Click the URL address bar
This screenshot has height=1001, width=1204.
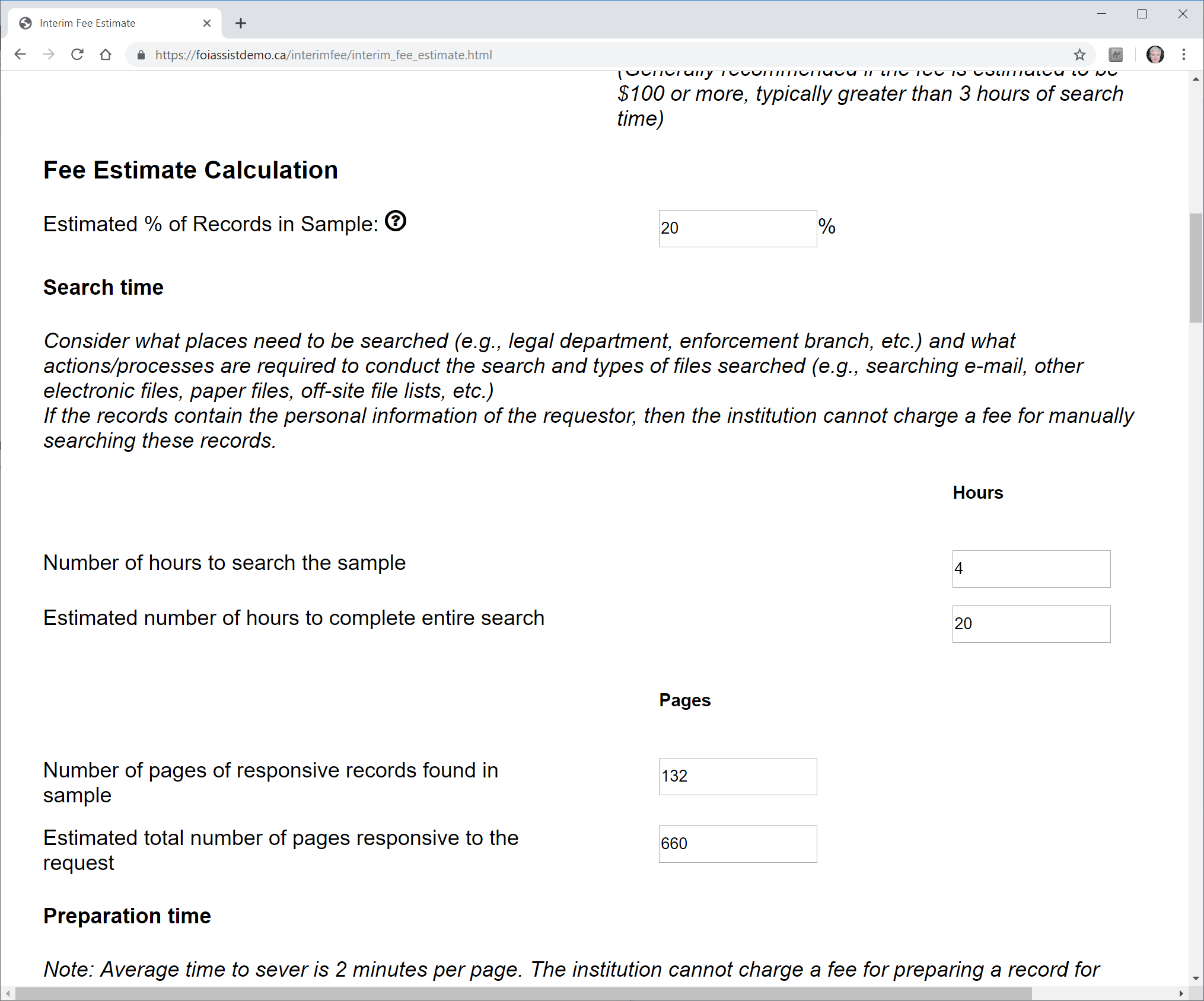[x=593, y=55]
